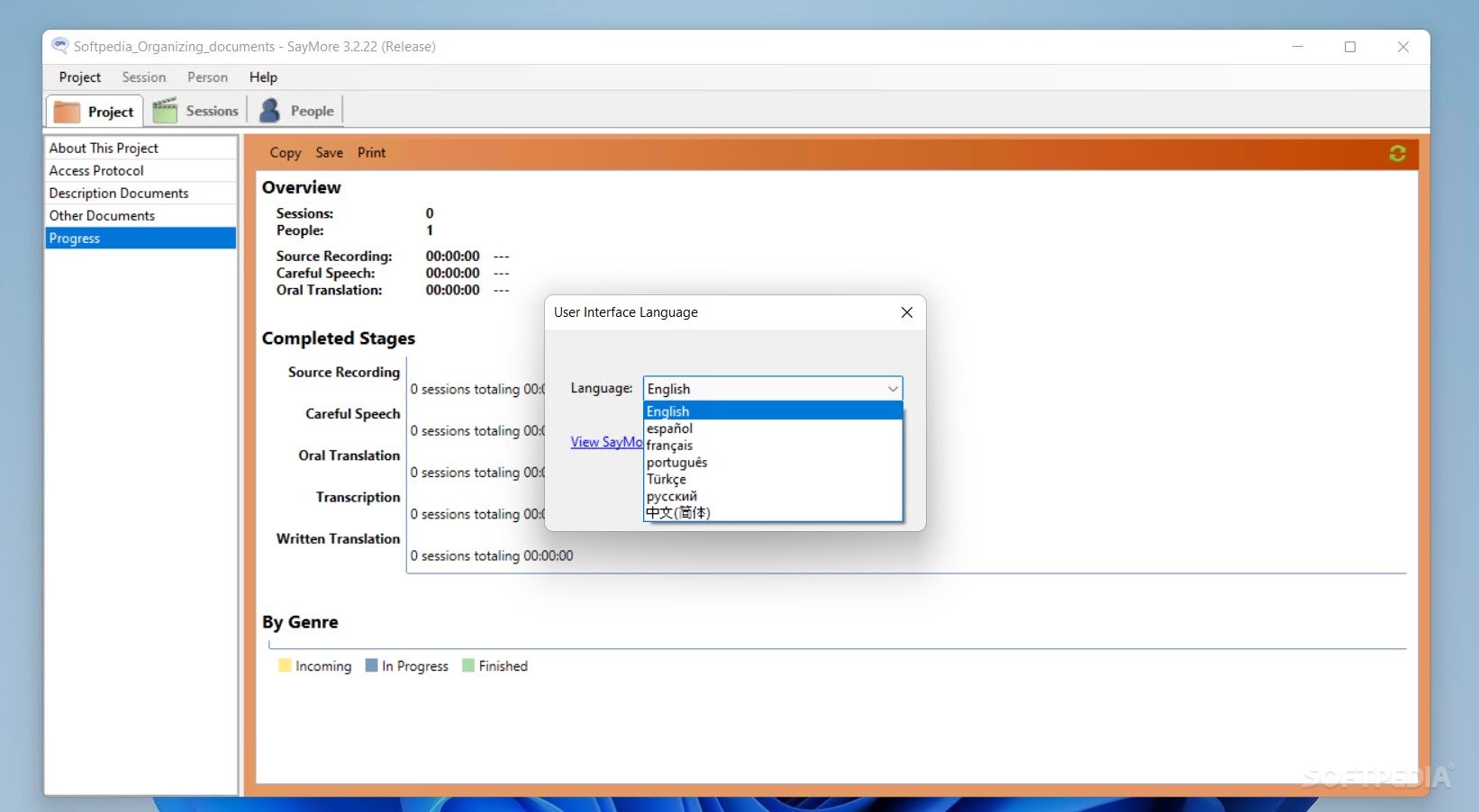Screen dimensions: 1479x812
Task: Click the Sessions: count label
Action: (304, 213)
